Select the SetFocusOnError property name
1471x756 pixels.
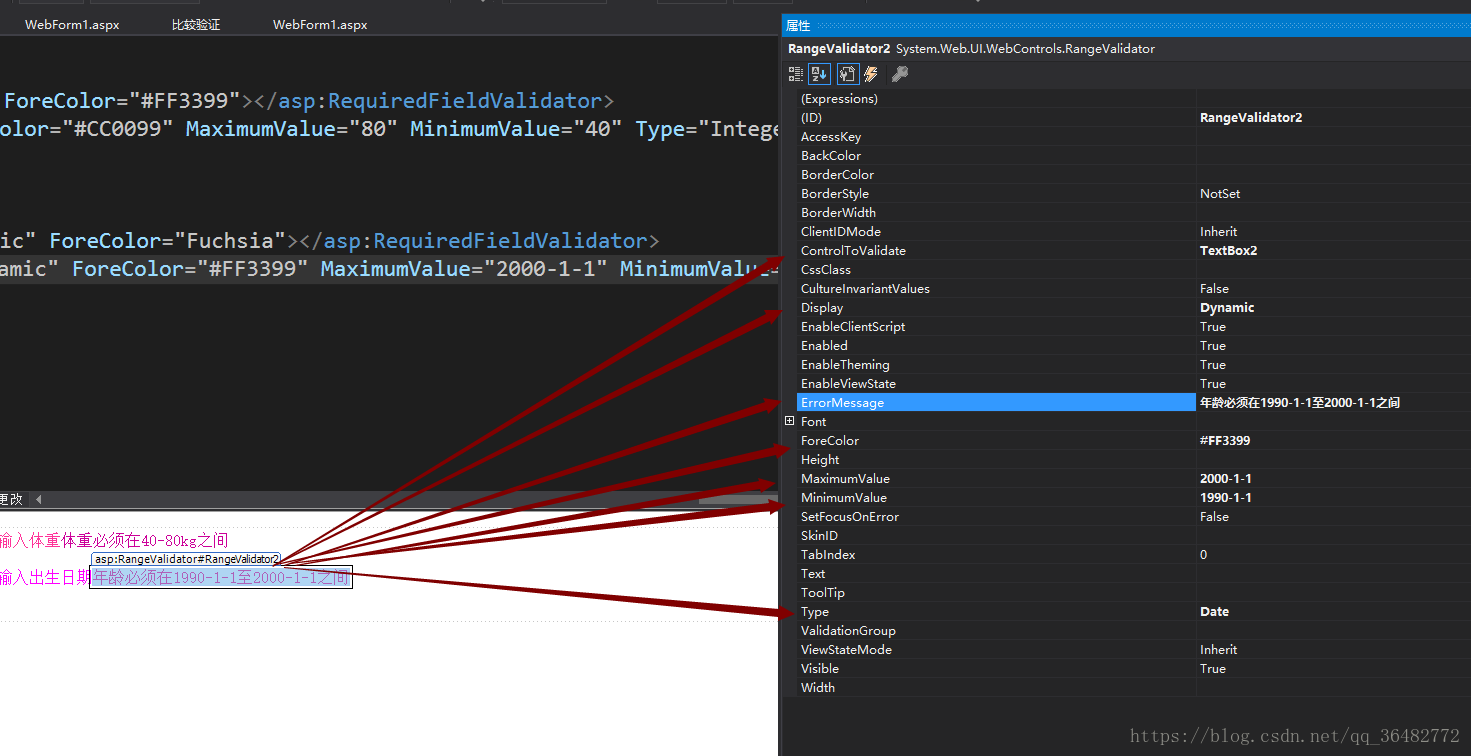point(850,517)
